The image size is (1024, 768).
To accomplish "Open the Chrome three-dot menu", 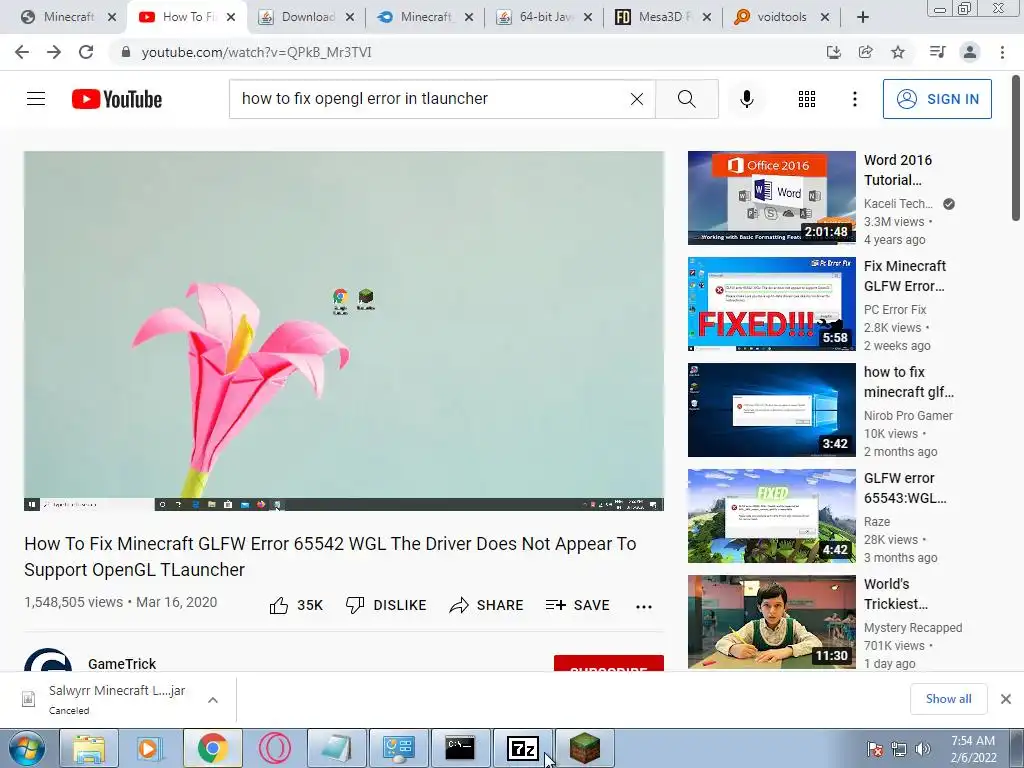I will tap(1002, 52).
